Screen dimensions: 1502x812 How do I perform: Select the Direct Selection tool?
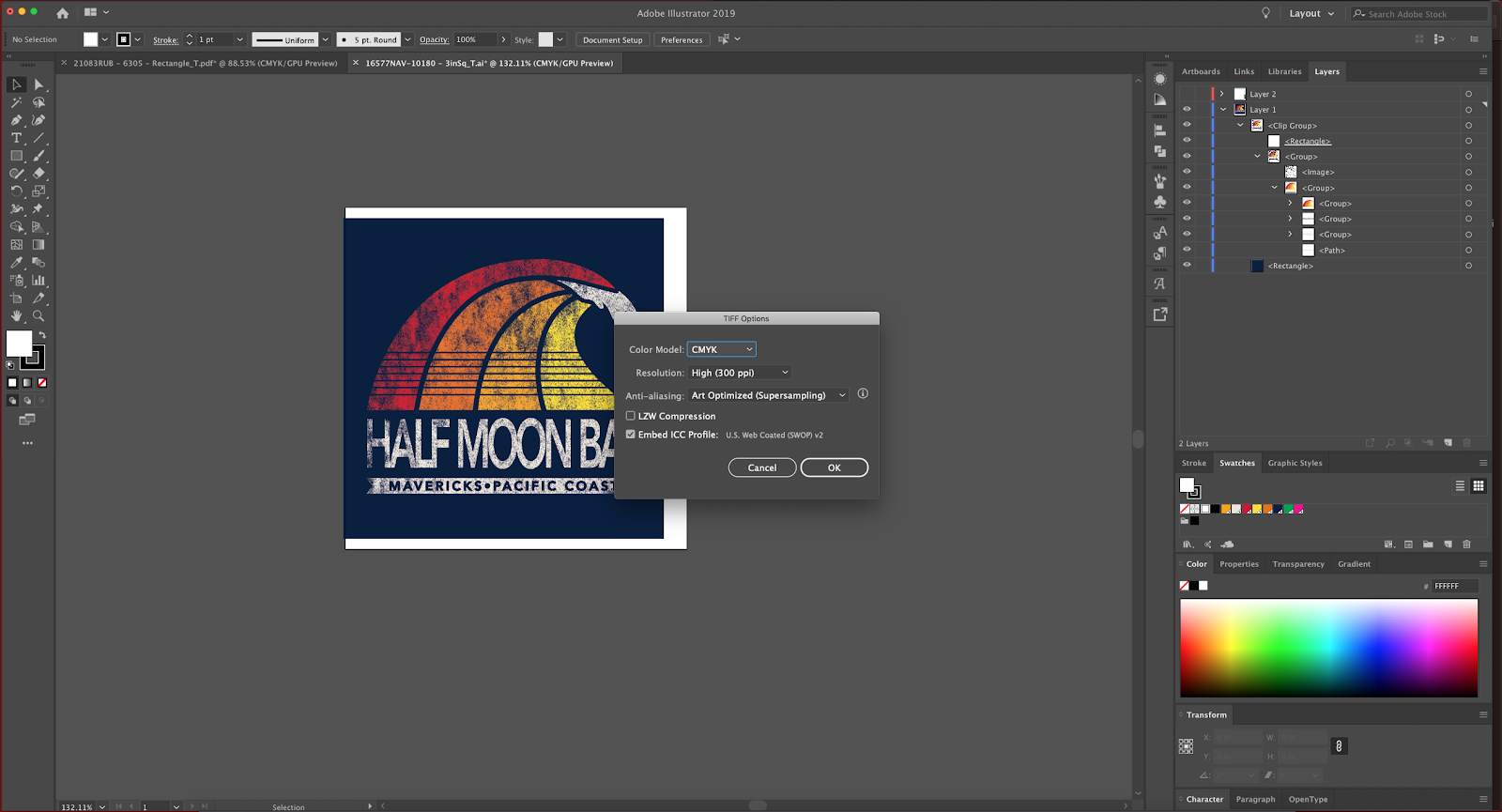38,84
